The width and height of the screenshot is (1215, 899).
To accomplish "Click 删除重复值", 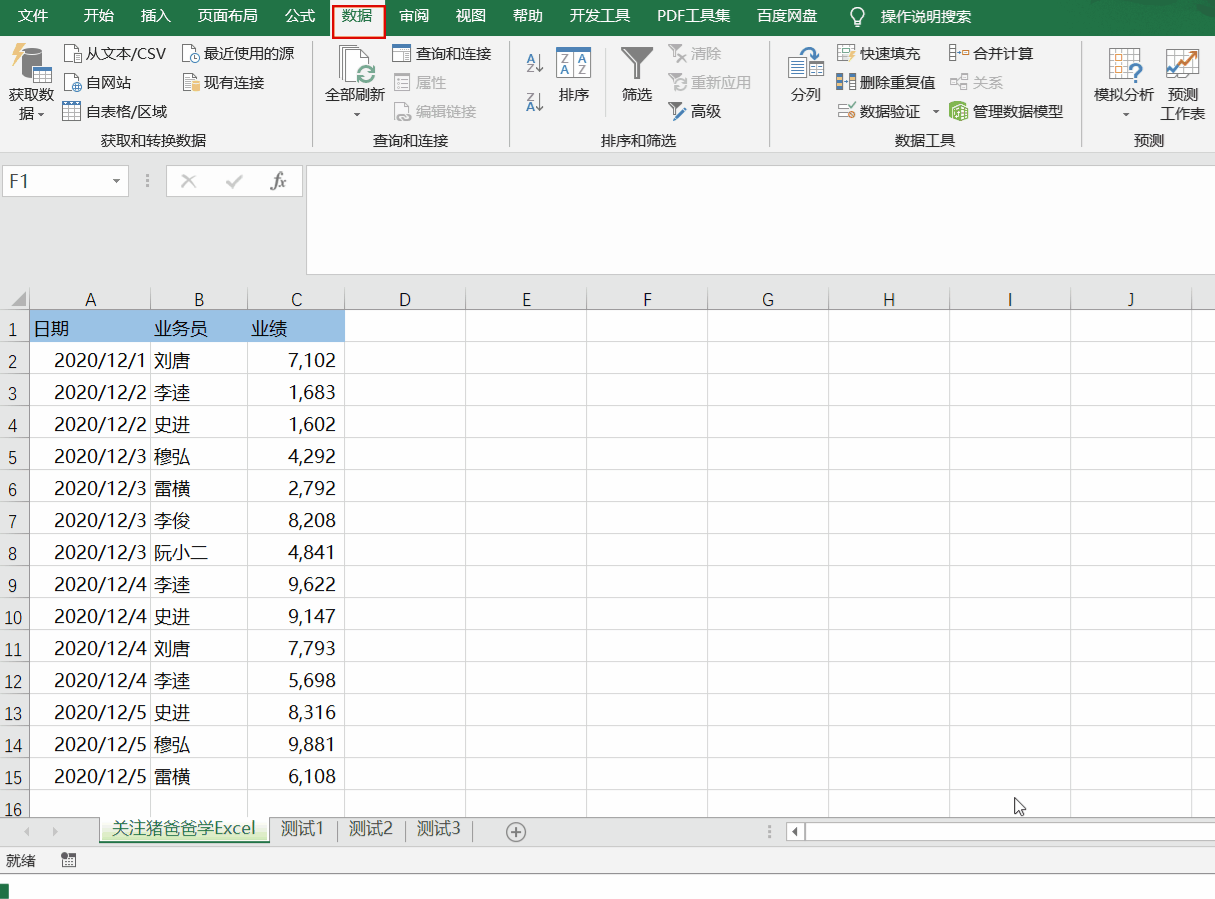I will pos(886,82).
